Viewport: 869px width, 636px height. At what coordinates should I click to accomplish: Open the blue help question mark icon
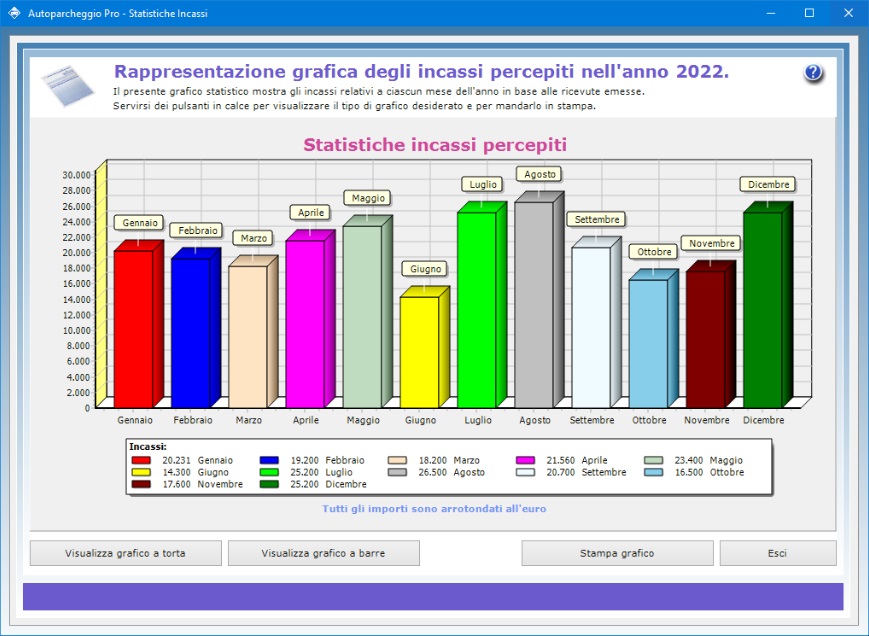pos(813,73)
